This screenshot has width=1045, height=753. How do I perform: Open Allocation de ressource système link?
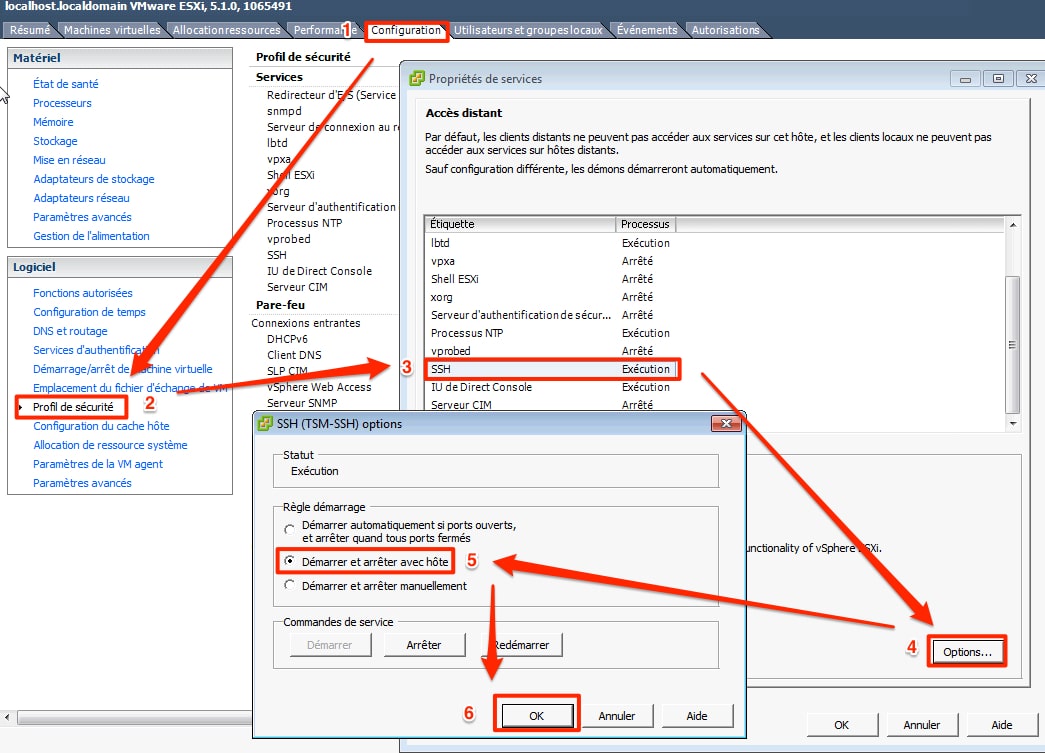pos(110,445)
